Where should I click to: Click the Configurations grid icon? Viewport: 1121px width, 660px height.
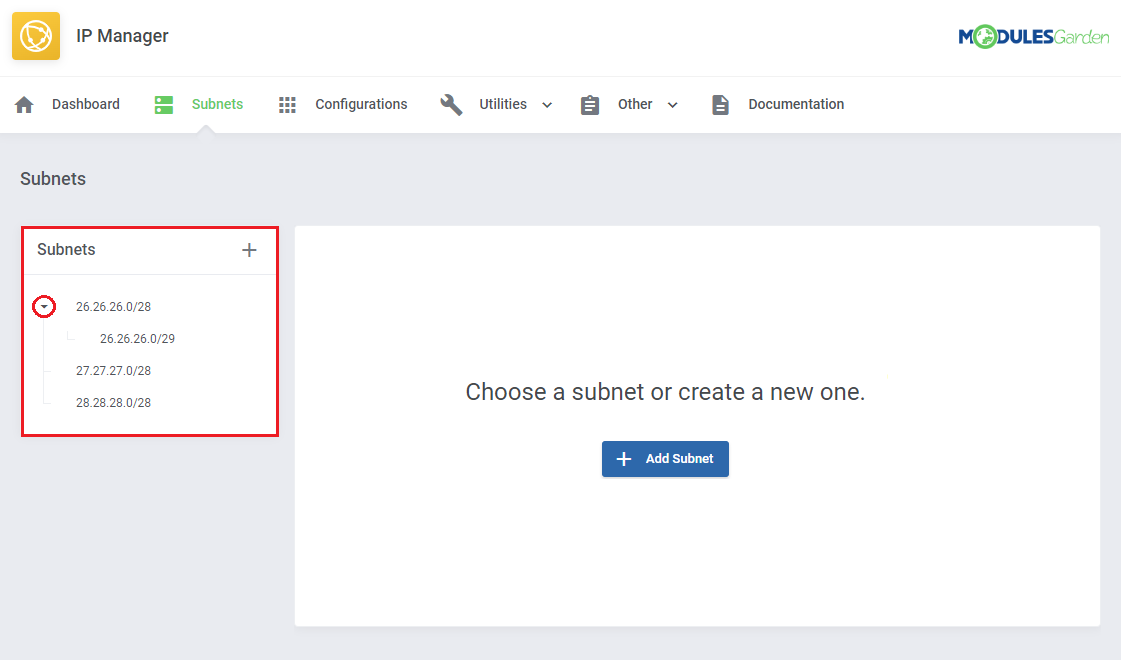click(x=287, y=105)
